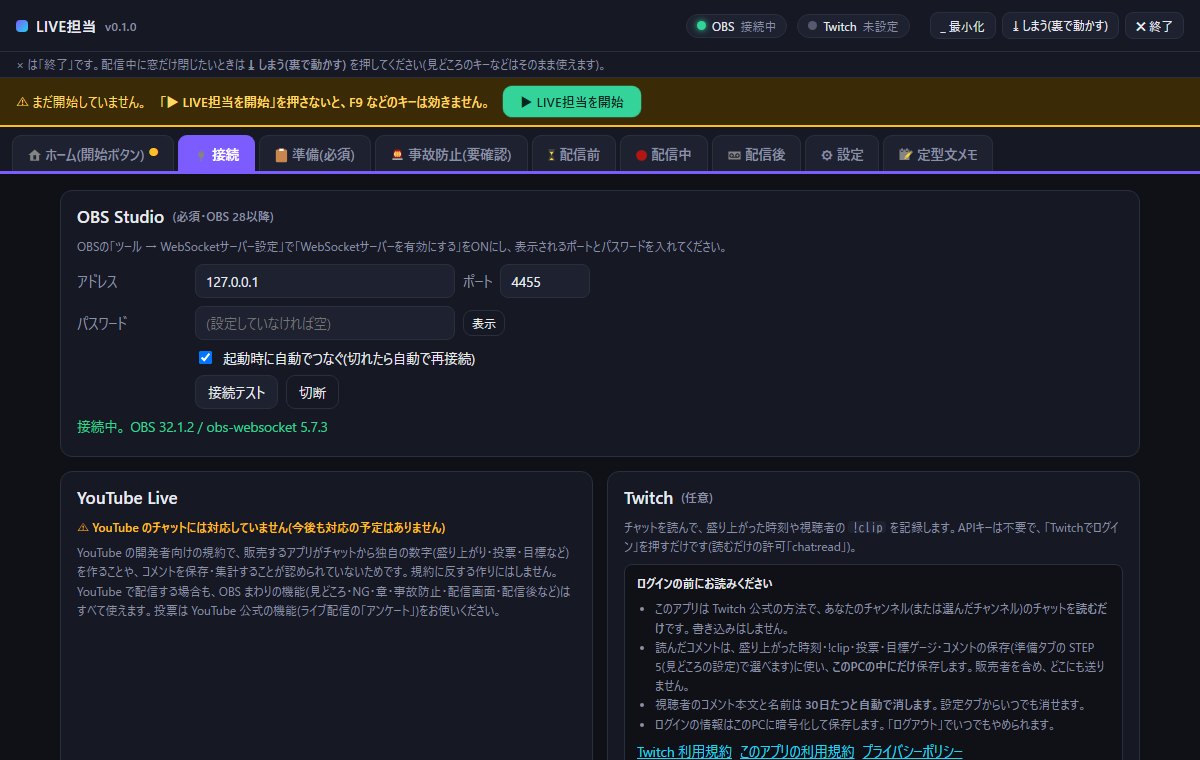Start with the green LIVE担当を開始 button
Image resolution: width=1200 pixels, height=760 pixels.
571,102
